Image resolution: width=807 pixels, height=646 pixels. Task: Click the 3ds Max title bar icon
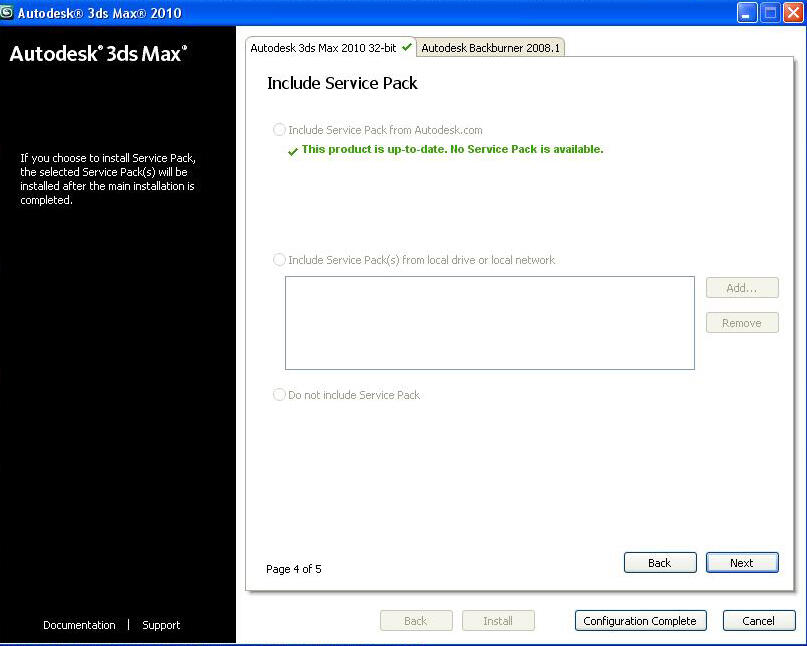click(x=6, y=12)
